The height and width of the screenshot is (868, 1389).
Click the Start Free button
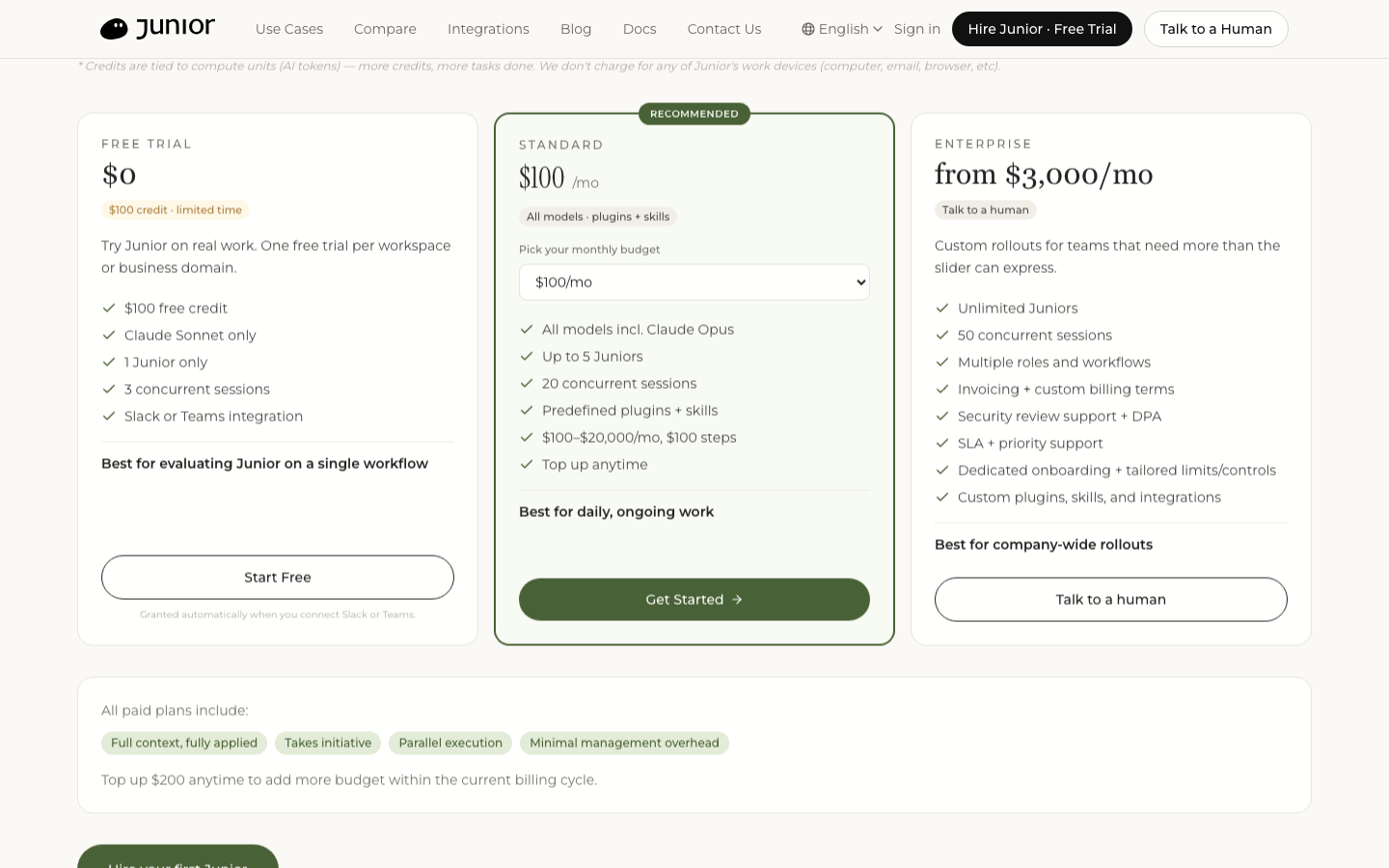pos(278,578)
